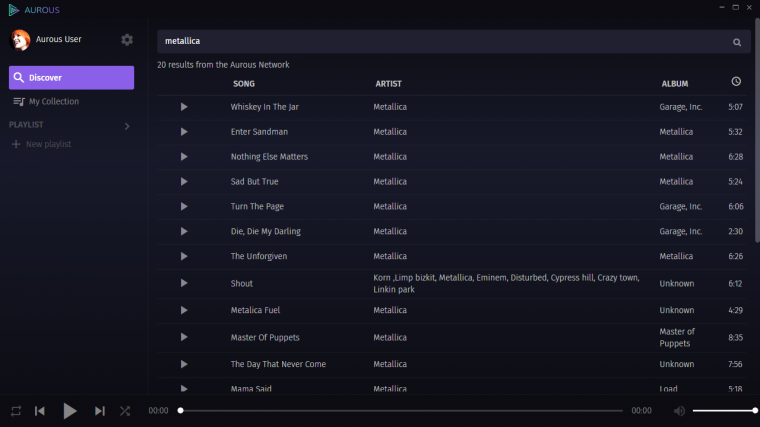Viewport: 760px width, 427px height.
Task: Play Die, Die My Darling track
Action: pyautogui.click(x=184, y=231)
